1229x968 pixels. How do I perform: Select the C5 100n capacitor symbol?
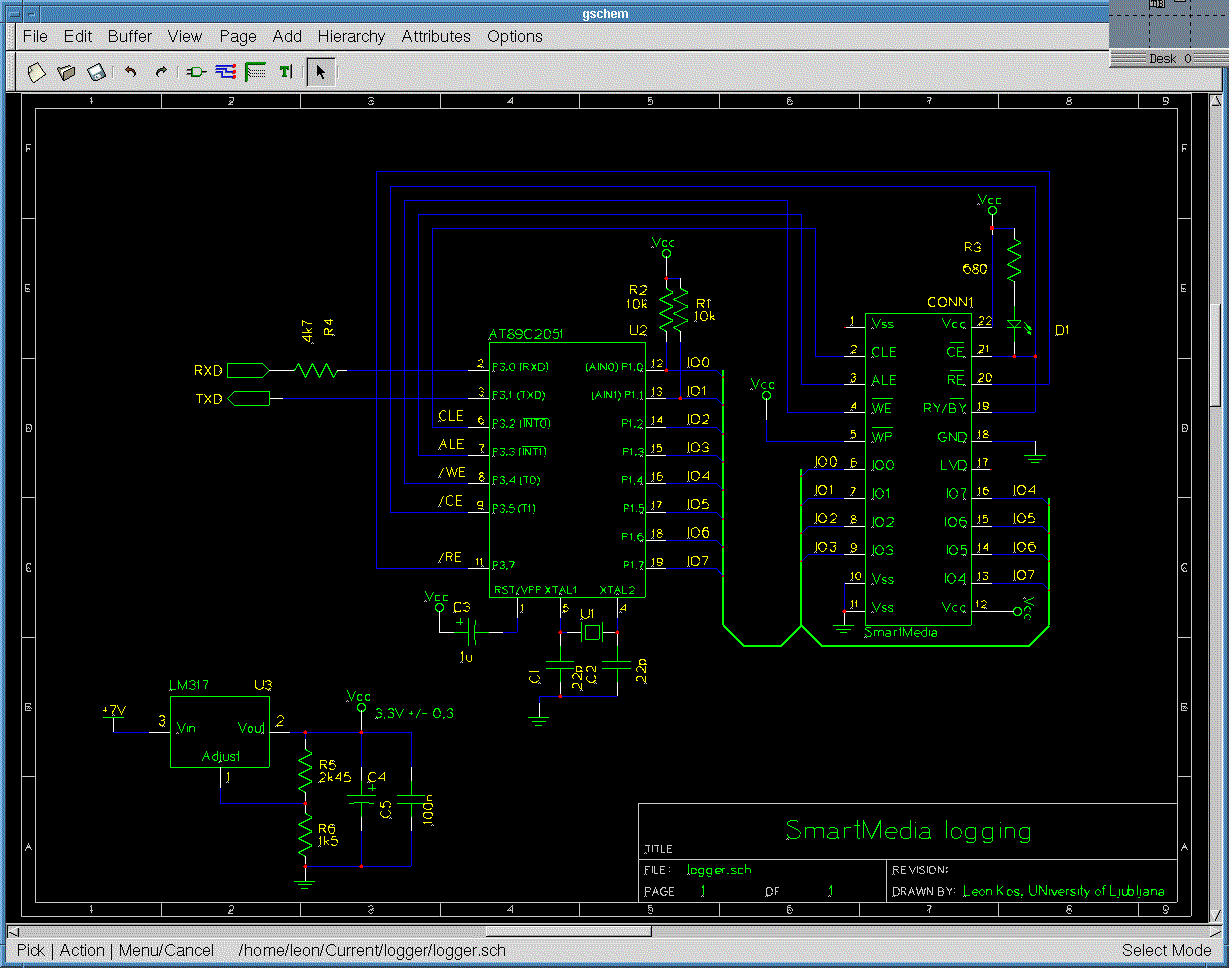click(410, 799)
